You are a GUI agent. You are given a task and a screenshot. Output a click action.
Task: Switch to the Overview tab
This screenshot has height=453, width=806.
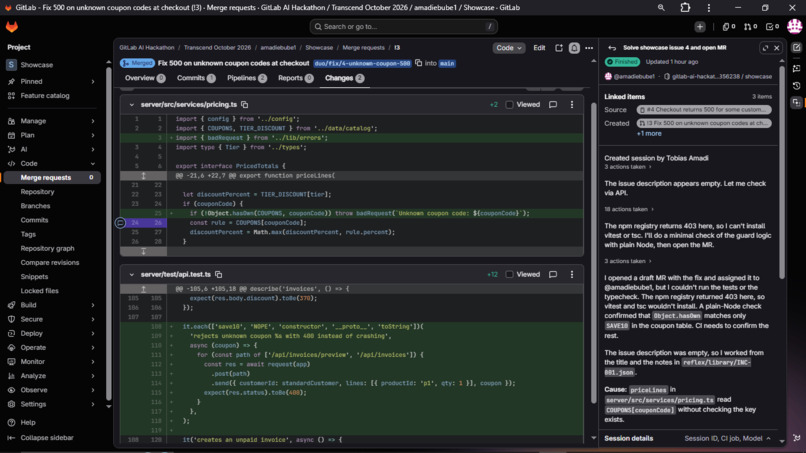click(144, 78)
